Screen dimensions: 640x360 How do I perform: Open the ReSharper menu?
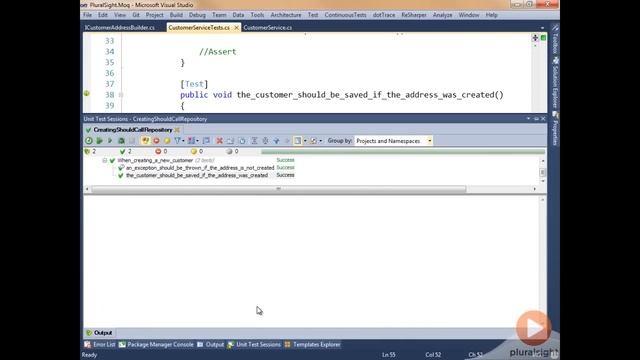pos(413,15)
